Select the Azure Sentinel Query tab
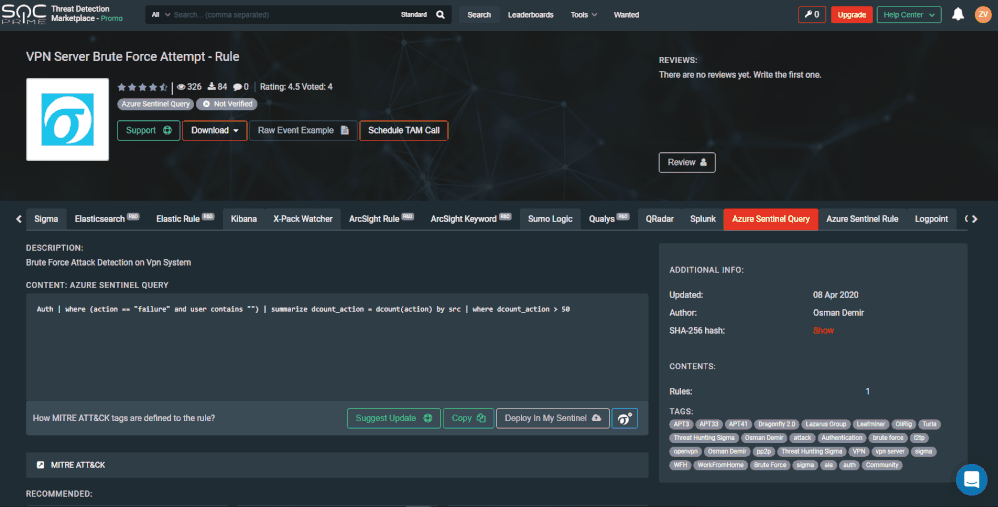Image resolution: width=998 pixels, height=507 pixels. (771, 219)
